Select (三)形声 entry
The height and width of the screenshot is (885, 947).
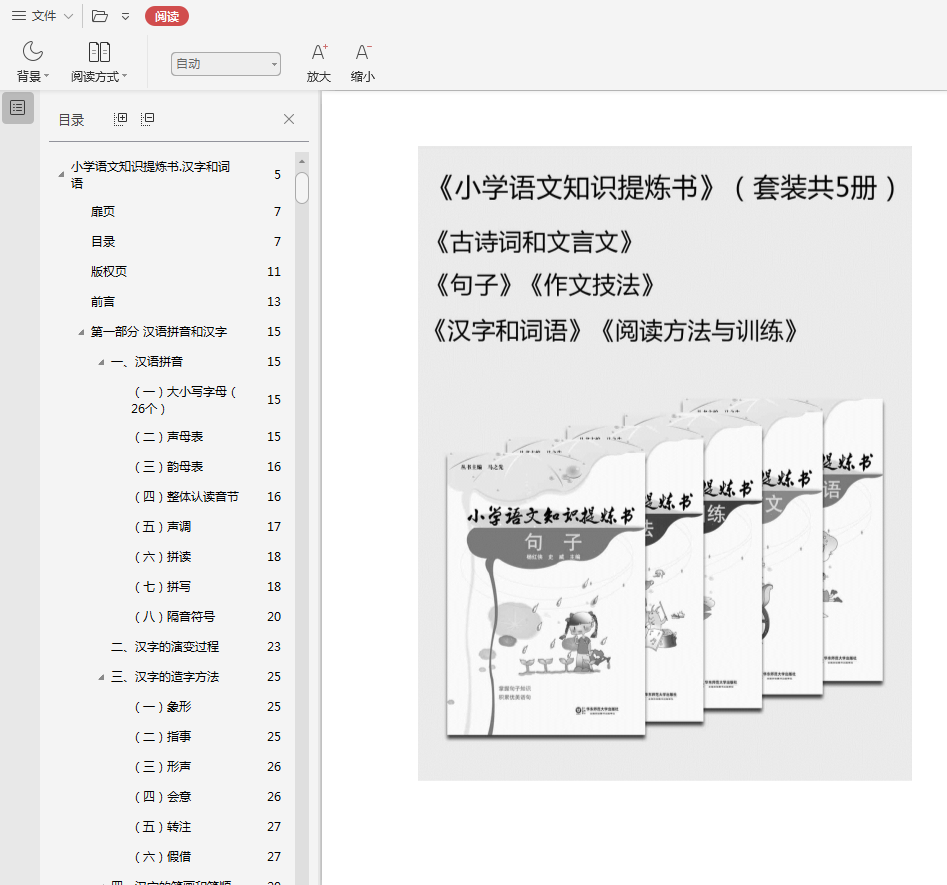click(162, 767)
